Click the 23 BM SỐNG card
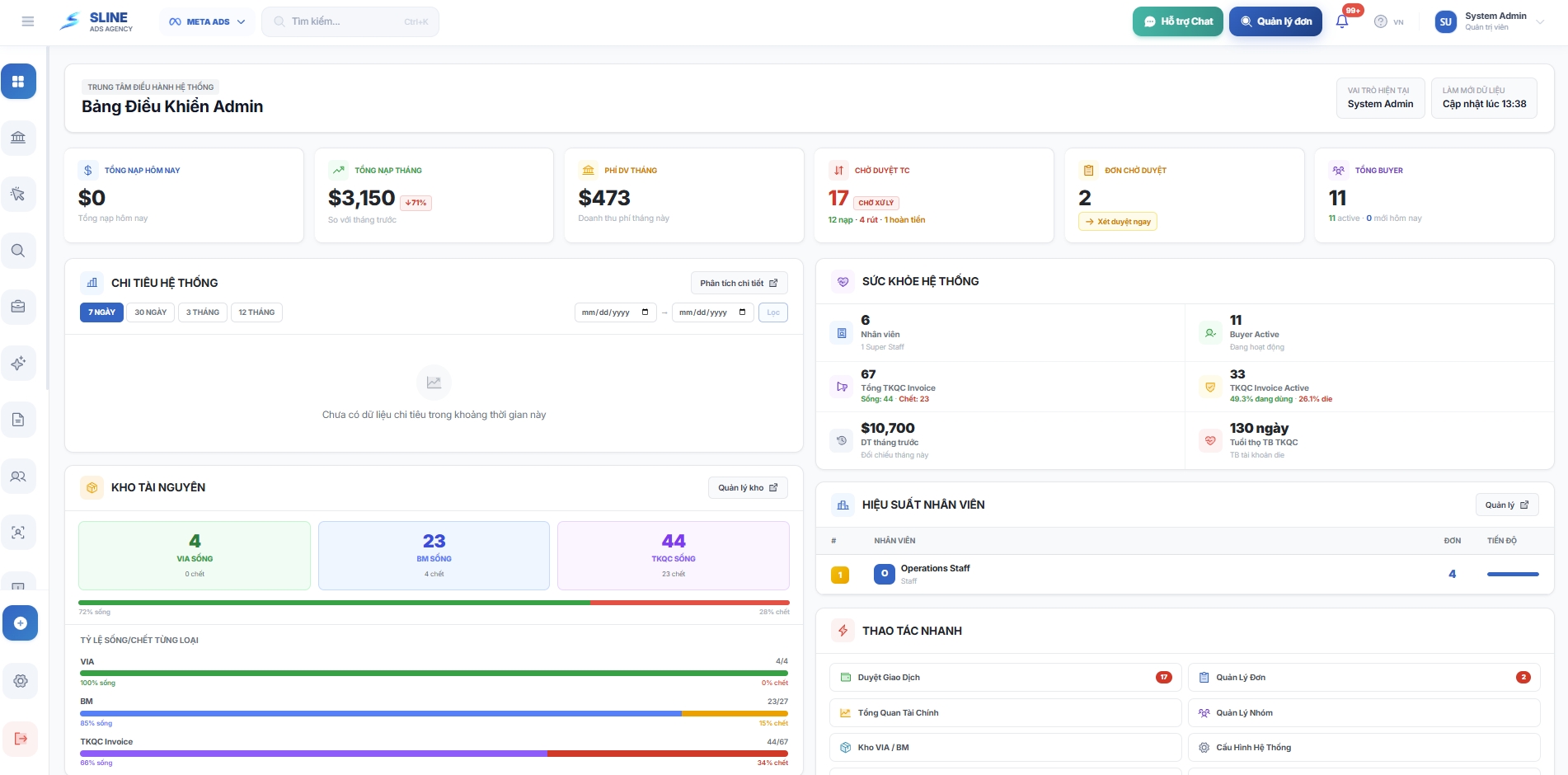The height and width of the screenshot is (775, 1568). click(x=434, y=556)
